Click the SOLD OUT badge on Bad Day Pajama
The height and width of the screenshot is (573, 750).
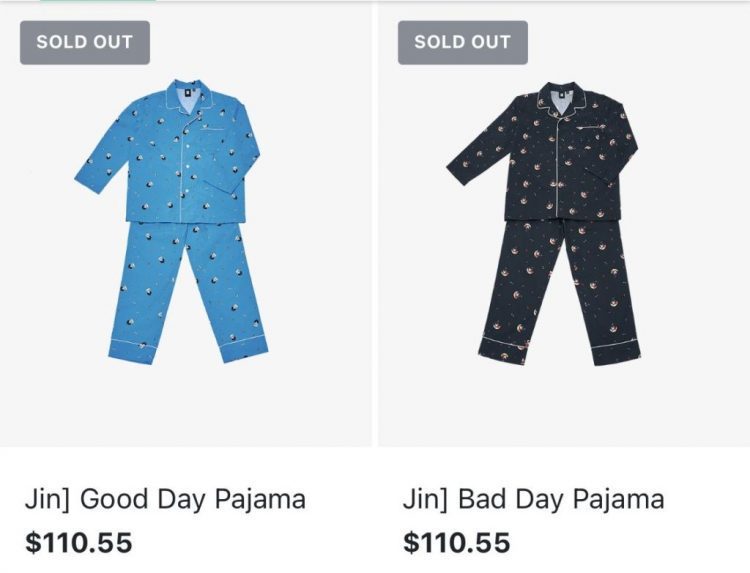point(462,42)
